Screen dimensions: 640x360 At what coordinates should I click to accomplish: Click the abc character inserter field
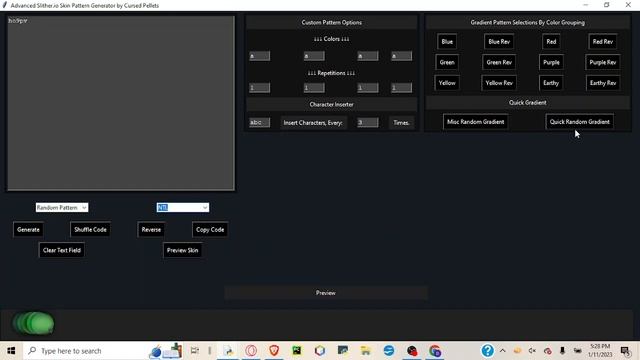(x=260, y=122)
